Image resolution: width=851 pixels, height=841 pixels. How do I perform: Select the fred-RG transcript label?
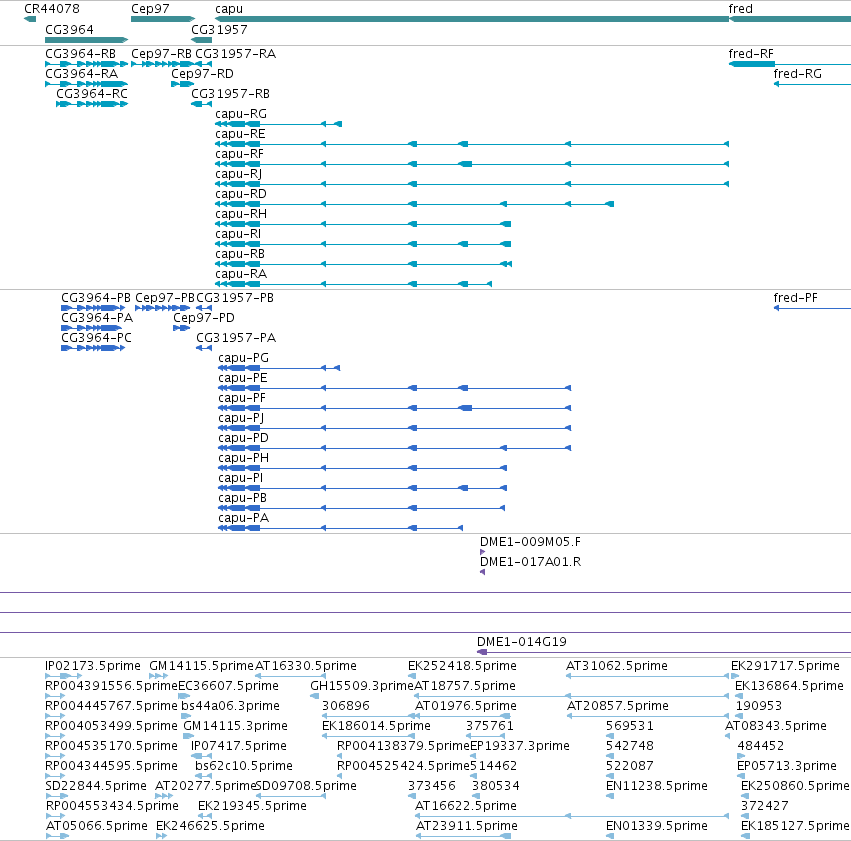[x=797, y=74]
